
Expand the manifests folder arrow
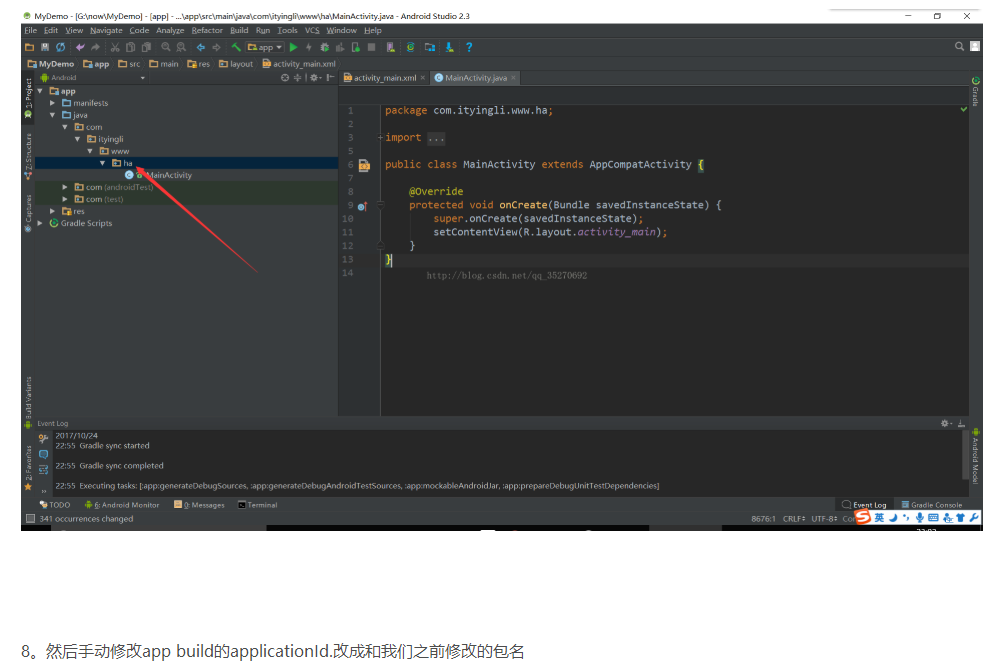[53, 103]
